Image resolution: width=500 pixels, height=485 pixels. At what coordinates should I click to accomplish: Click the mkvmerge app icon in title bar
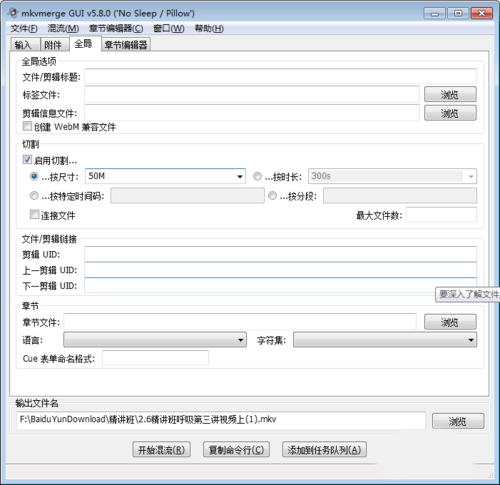coord(13,13)
